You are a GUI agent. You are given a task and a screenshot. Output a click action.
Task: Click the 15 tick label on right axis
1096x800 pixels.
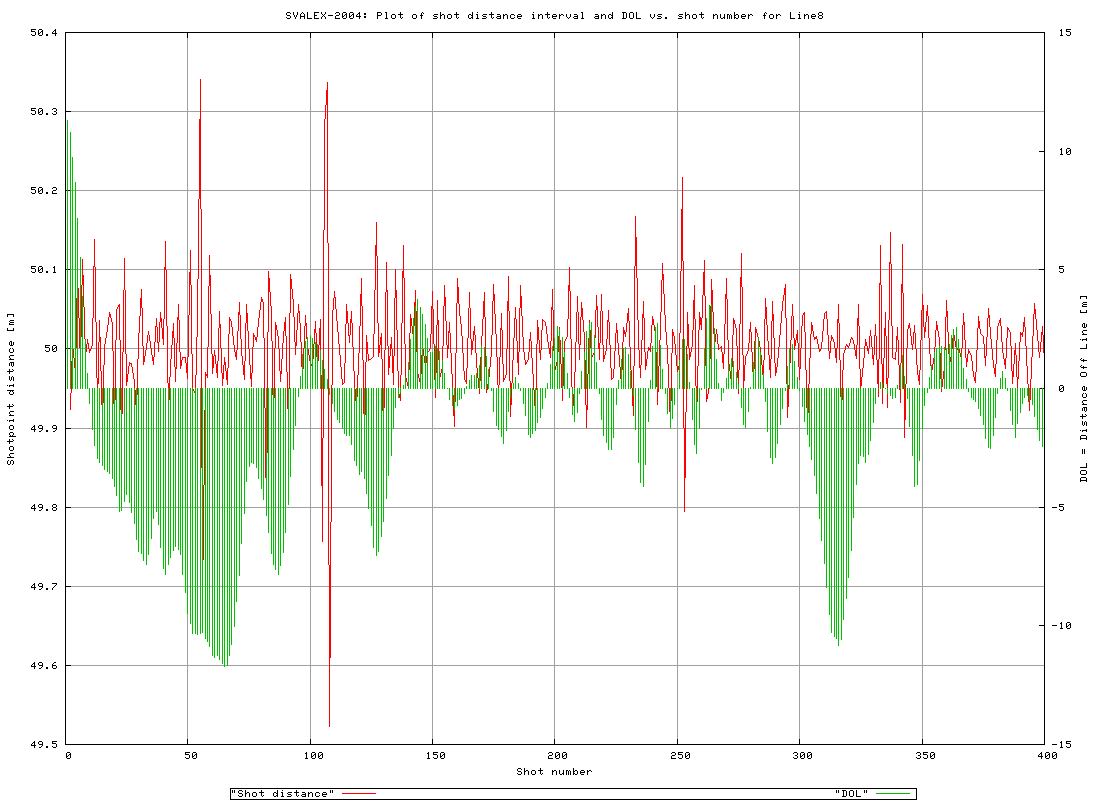click(1064, 32)
